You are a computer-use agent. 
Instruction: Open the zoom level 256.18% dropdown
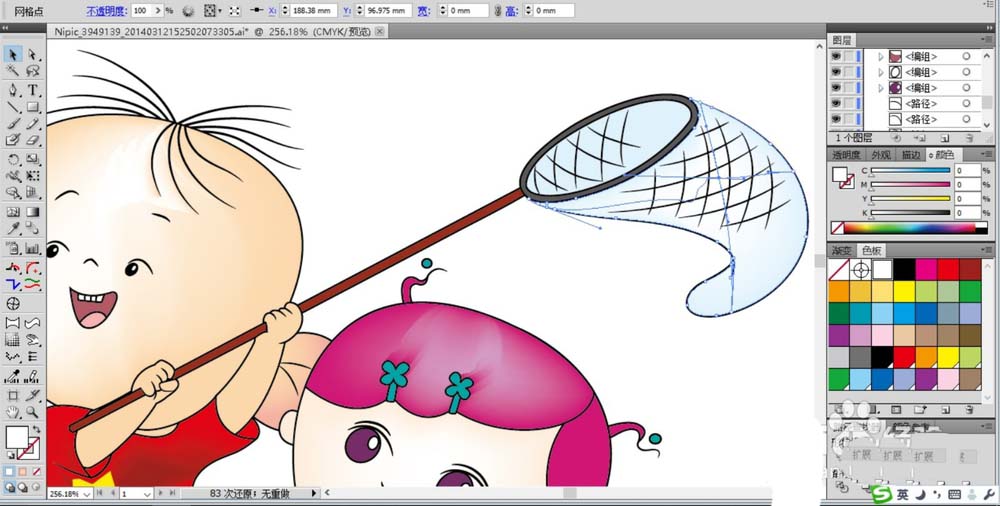87,494
